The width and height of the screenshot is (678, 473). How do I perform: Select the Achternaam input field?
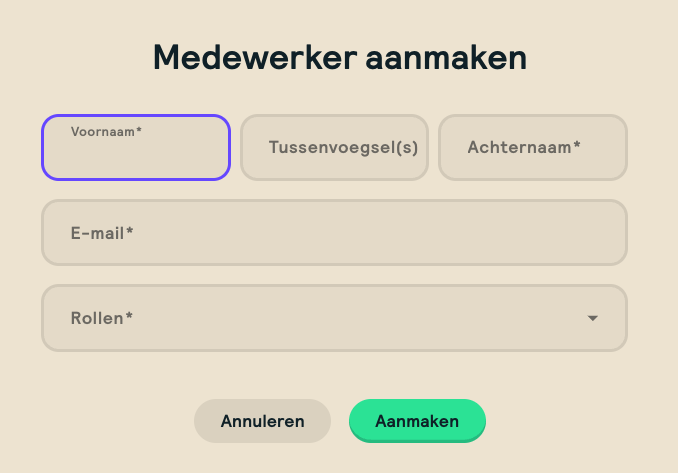(532, 148)
